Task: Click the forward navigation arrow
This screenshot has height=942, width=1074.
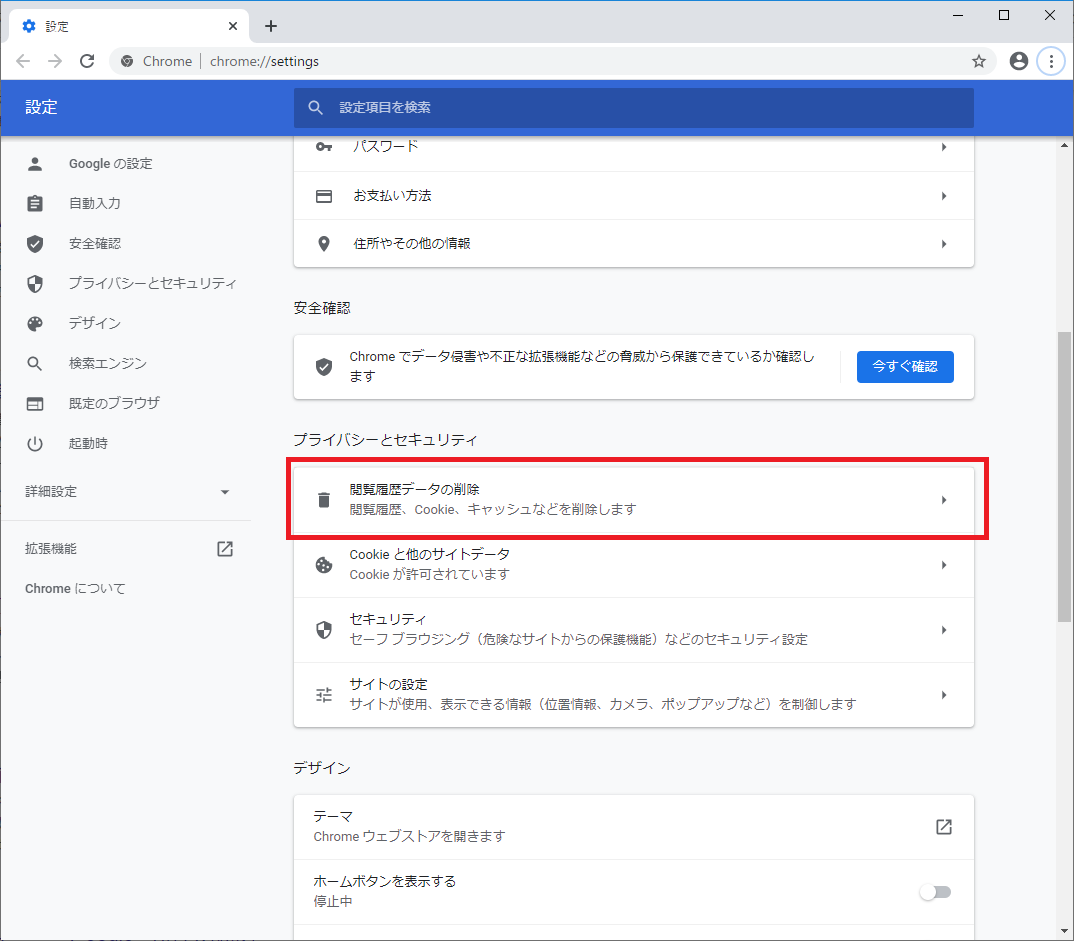Action: [55, 61]
